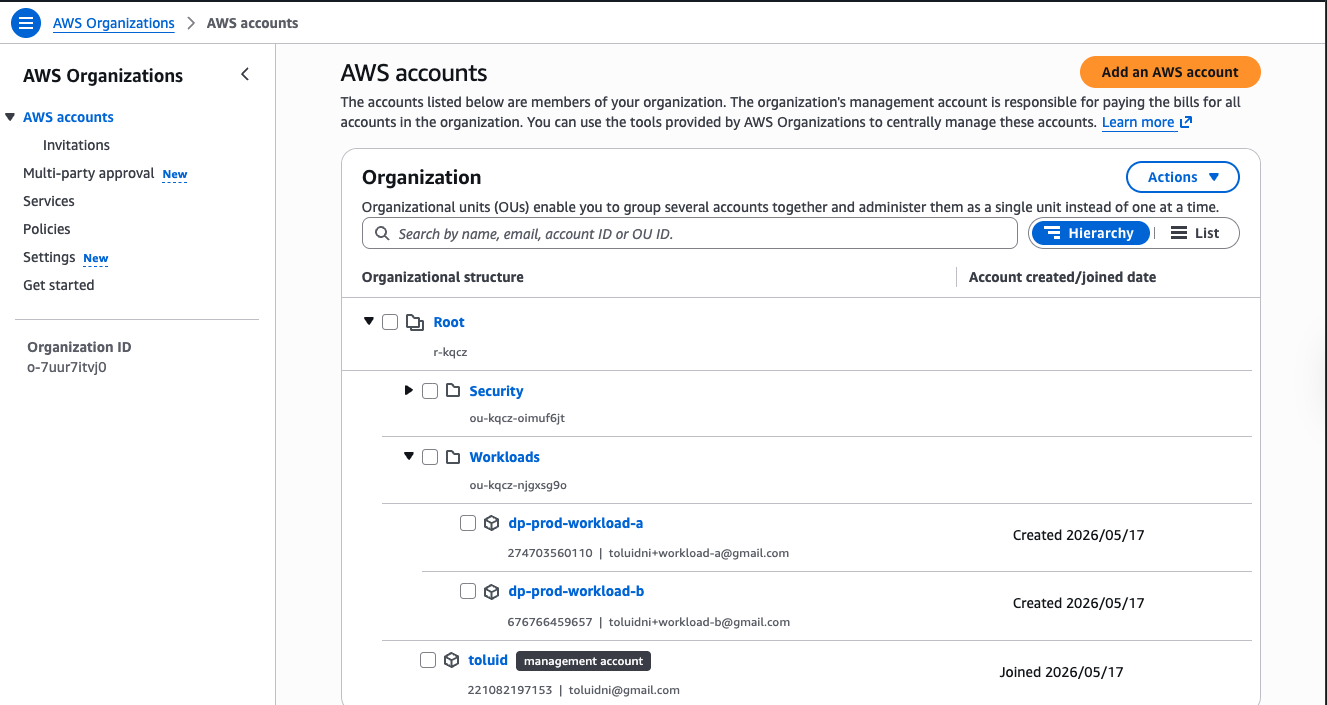Viewport: 1327px width, 705px height.
Task: Open Get started in the sidebar
Action: pyautogui.click(x=59, y=285)
